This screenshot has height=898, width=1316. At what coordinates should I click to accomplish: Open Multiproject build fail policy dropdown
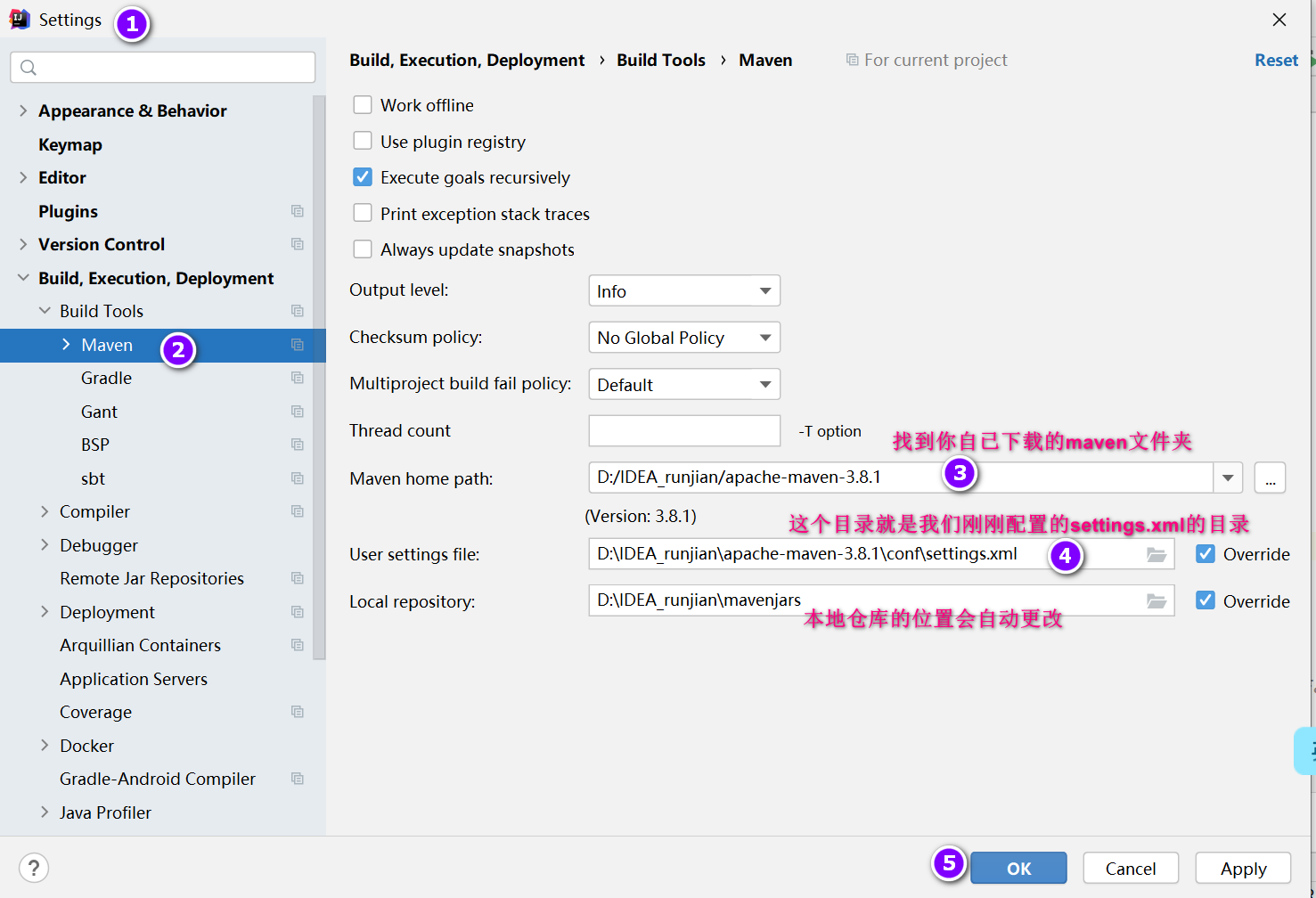pos(684,384)
